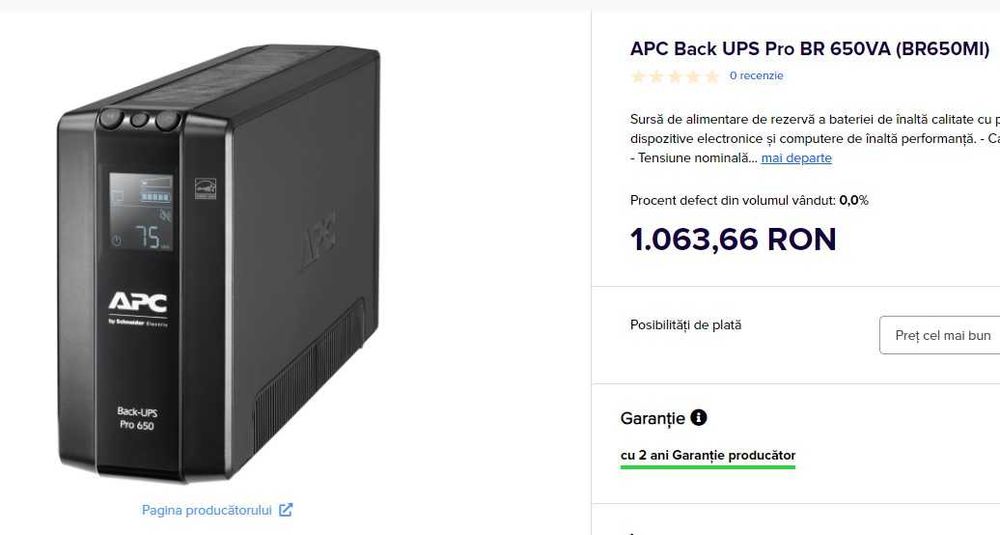Click the info icon next to Garanție
Viewport: 1000px width, 535px height.
pyautogui.click(x=699, y=418)
